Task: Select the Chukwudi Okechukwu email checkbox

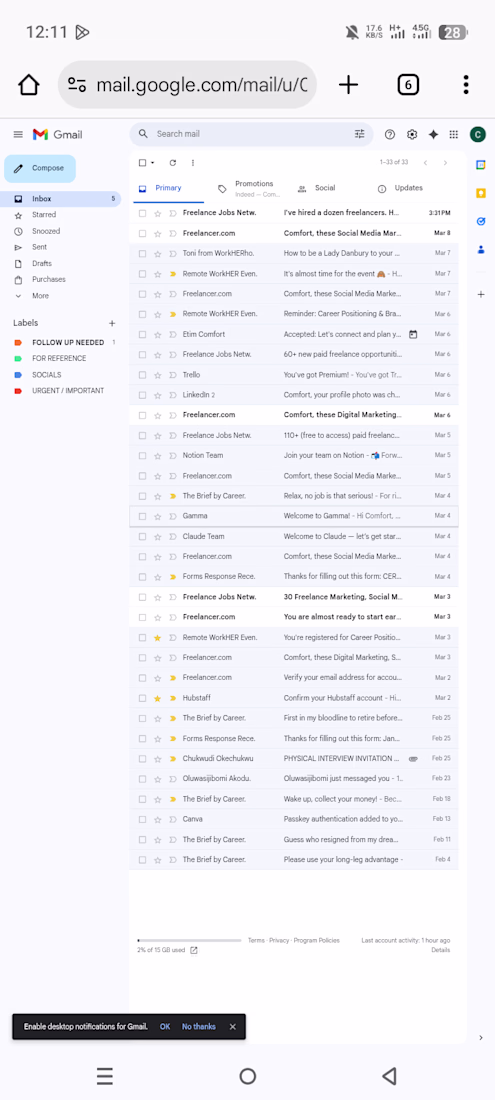Action: tap(142, 759)
